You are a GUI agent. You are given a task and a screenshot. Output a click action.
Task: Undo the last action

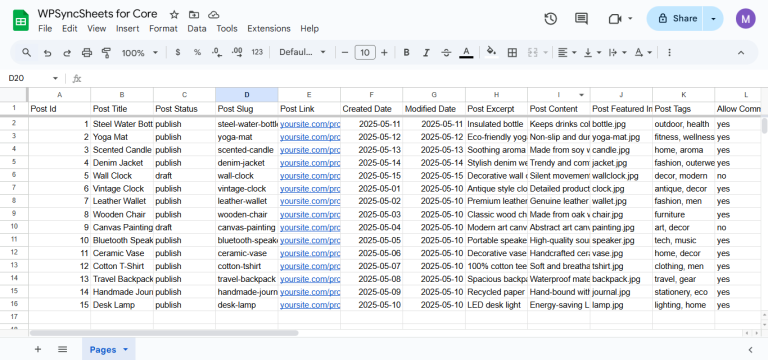pyautogui.click(x=47, y=52)
